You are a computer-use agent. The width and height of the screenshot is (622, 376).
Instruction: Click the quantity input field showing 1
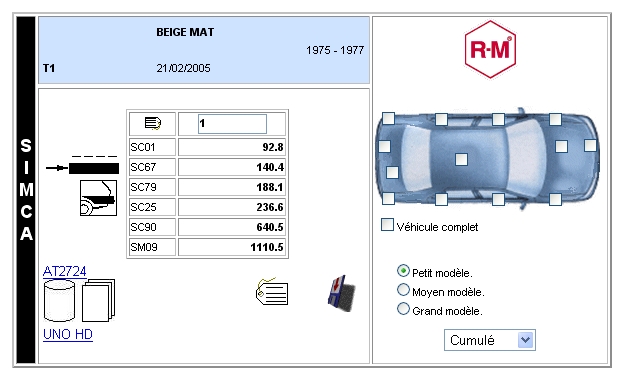pyautogui.click(x=232, y=124)
